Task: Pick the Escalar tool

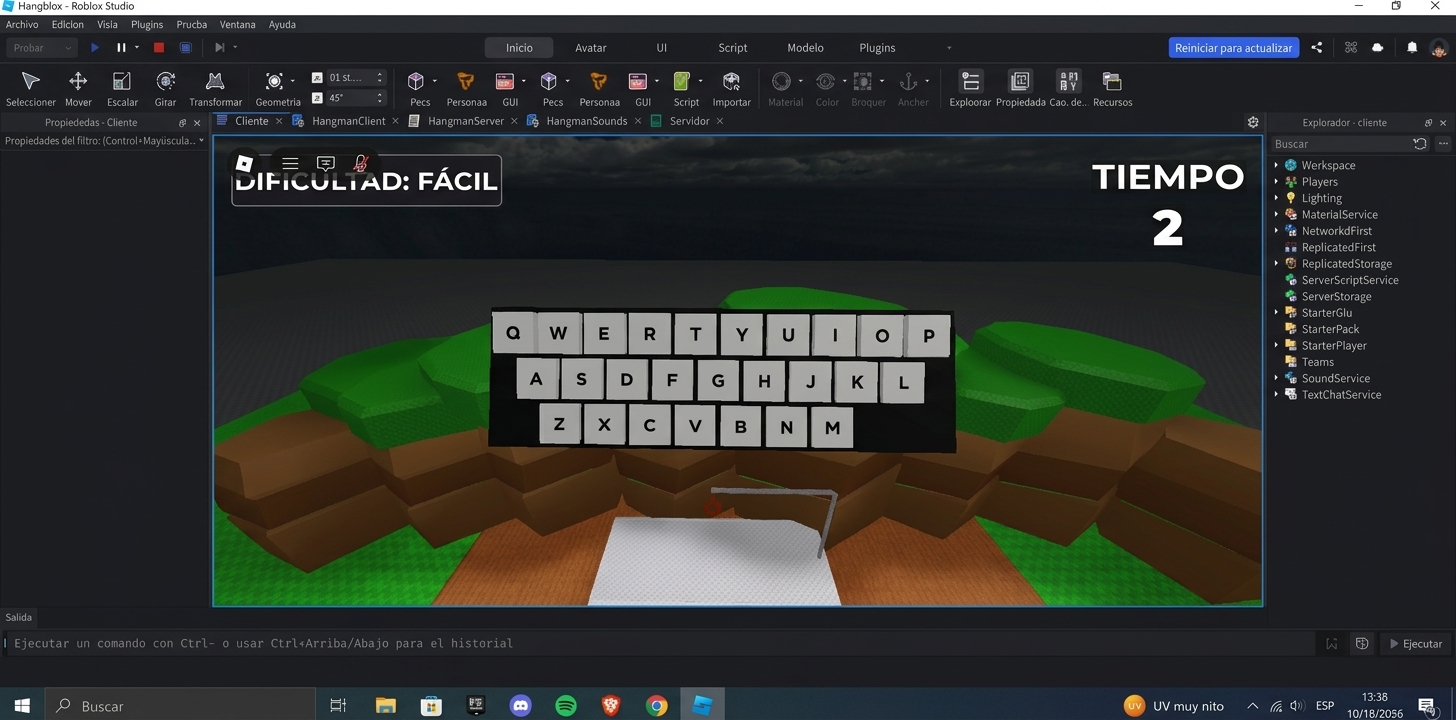Action: [122, 88]
